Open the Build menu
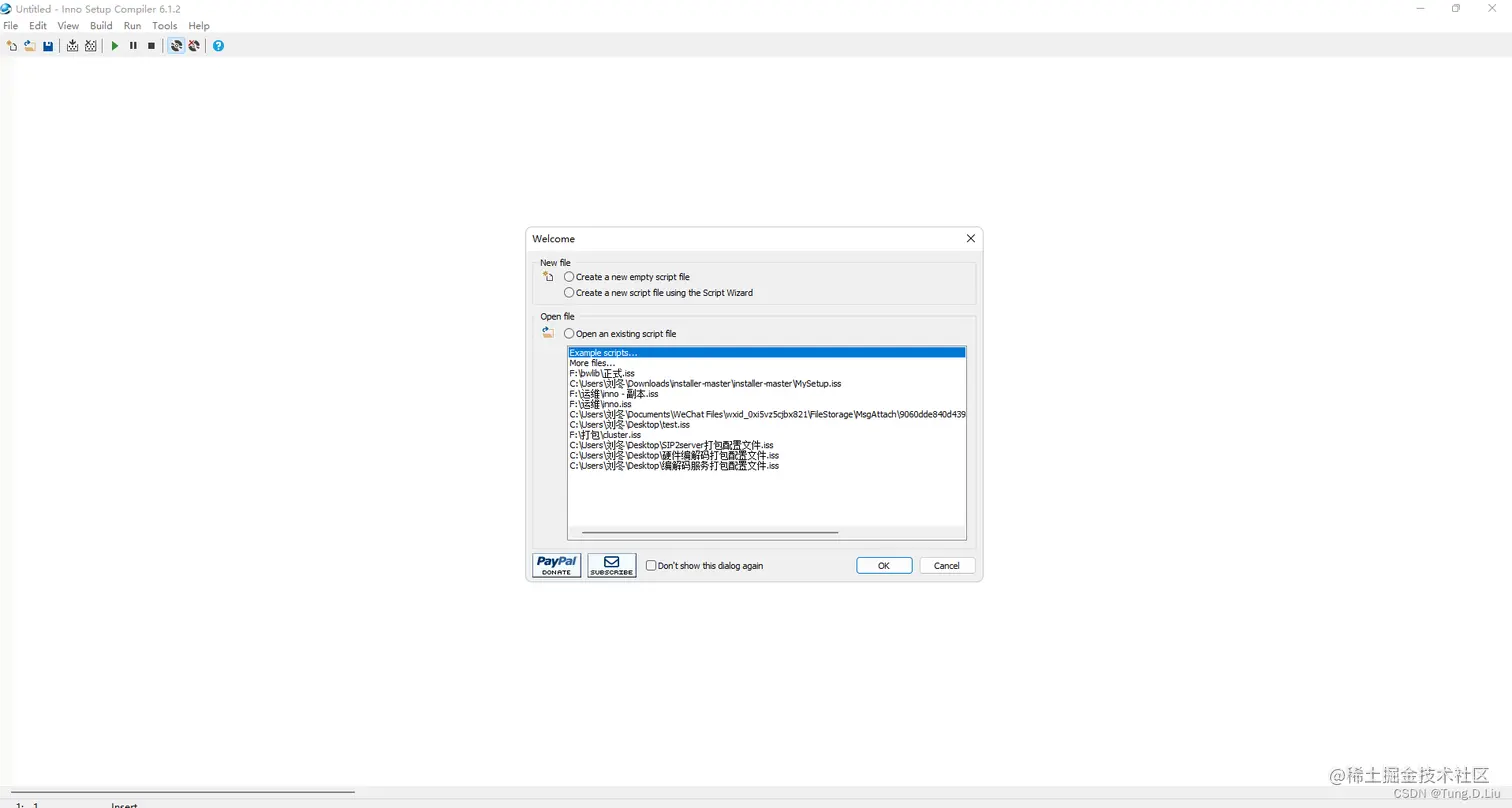The width and height of the screenshot is (1512, 808). (x=101, y=26)
